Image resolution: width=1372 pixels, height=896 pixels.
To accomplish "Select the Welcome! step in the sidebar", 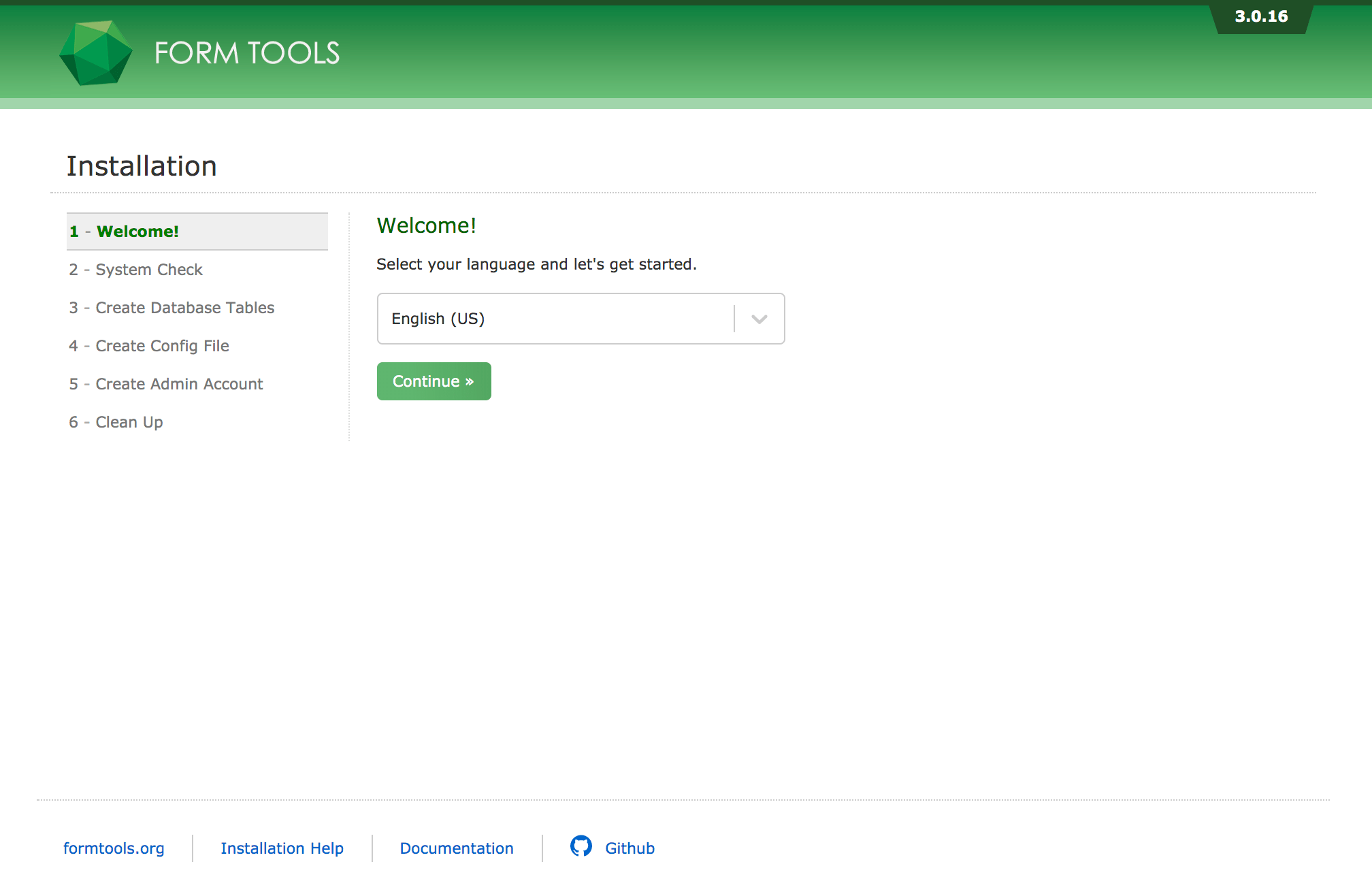I will click(x=137, y=231).
